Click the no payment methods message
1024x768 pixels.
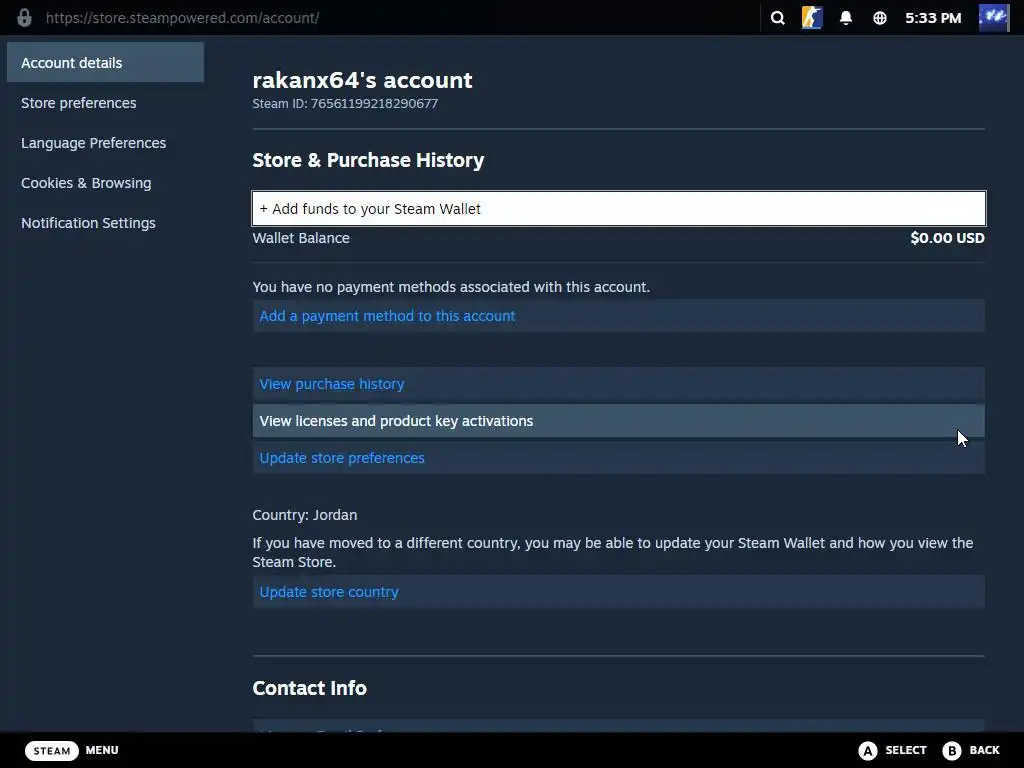[451, 287]
